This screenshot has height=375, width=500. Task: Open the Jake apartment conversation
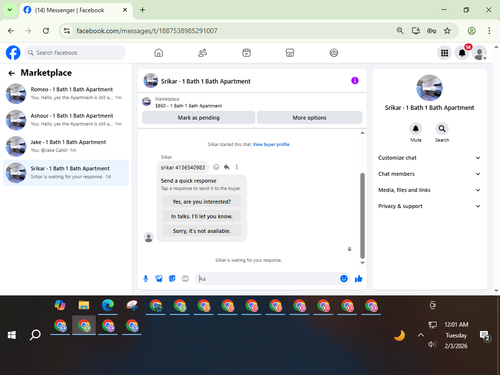coord(66,146)
